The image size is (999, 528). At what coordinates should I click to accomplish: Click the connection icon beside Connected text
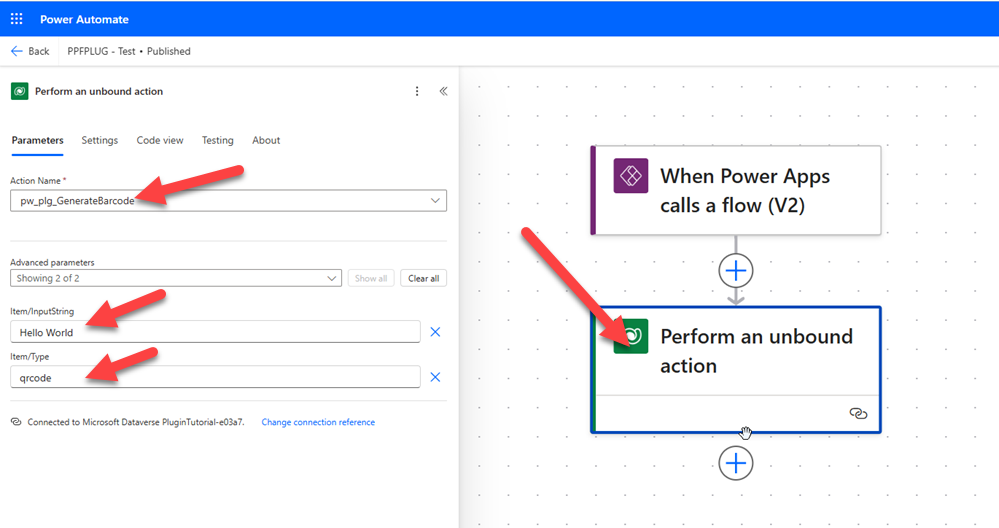[16, 422]
